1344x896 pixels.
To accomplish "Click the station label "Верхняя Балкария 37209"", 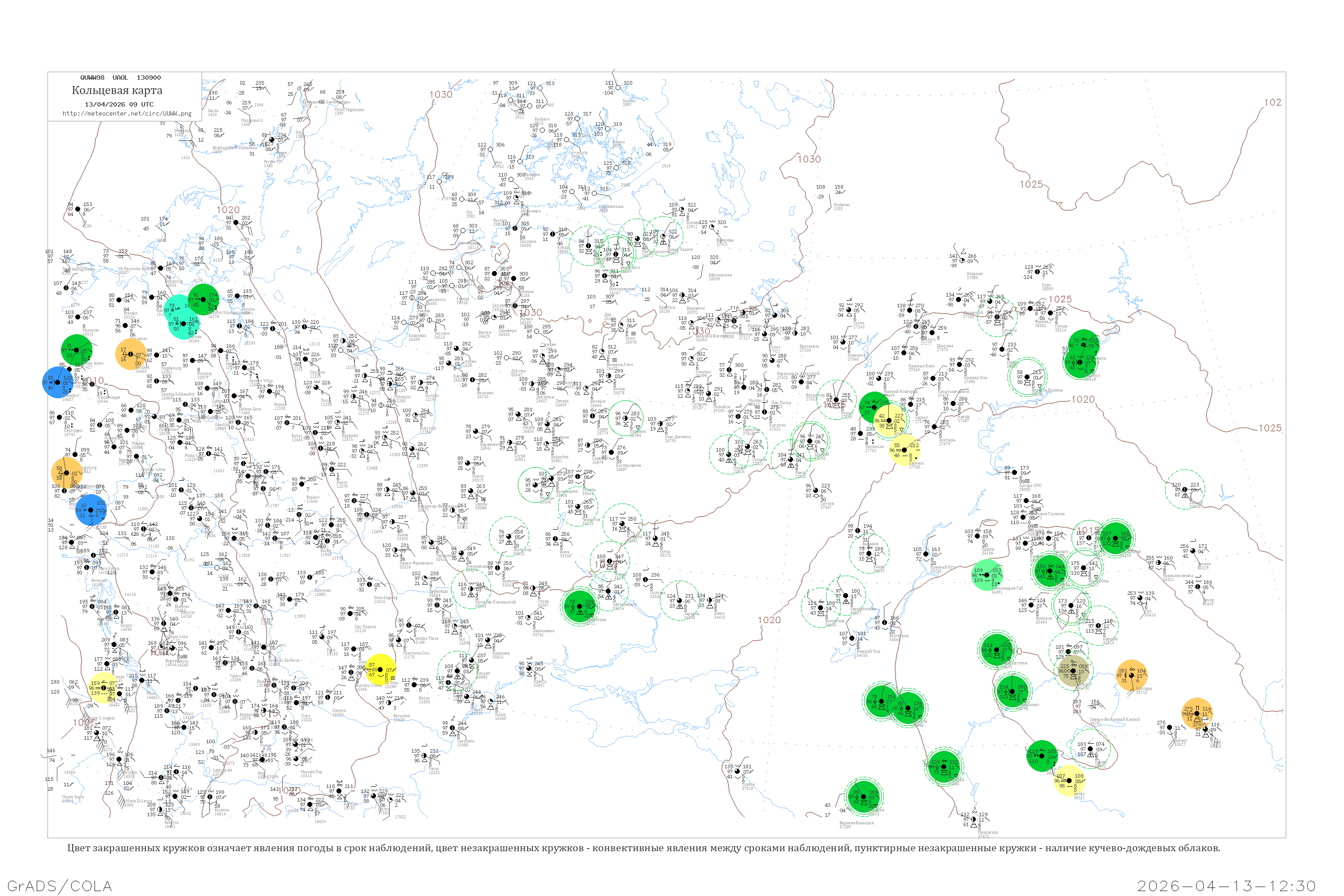I will (x=857, y=825).
